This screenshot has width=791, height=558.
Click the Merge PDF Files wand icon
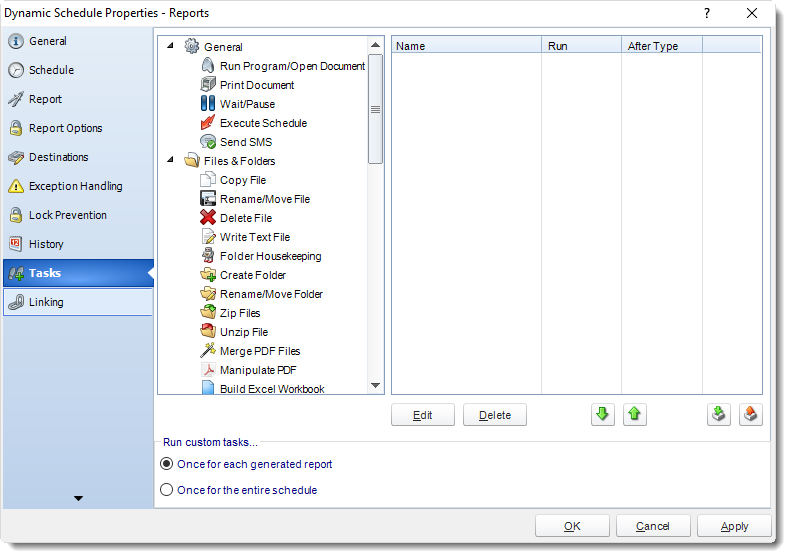pyautogui.click(x=207, y=350)
